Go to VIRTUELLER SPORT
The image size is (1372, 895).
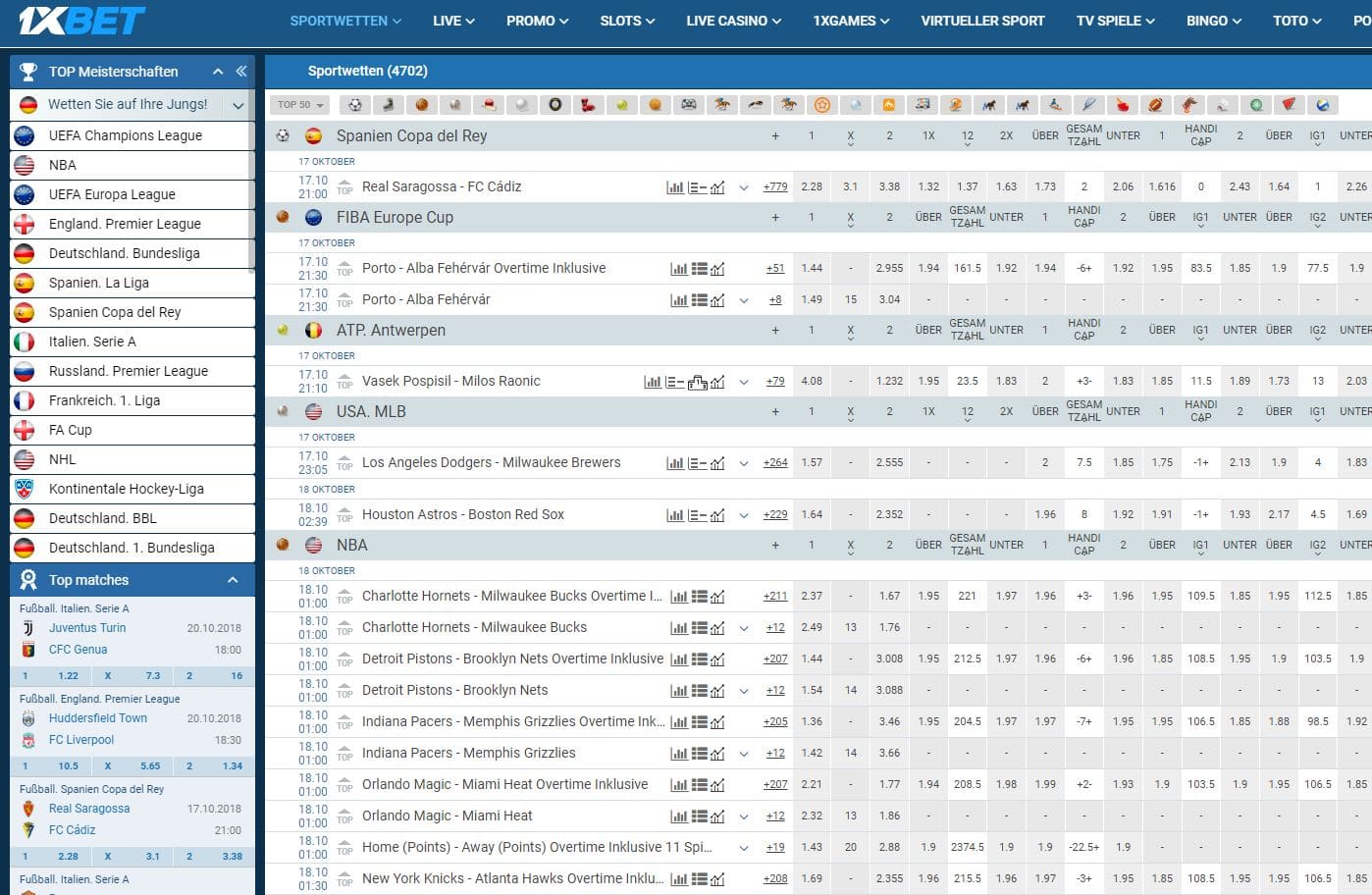pos(982,21)
